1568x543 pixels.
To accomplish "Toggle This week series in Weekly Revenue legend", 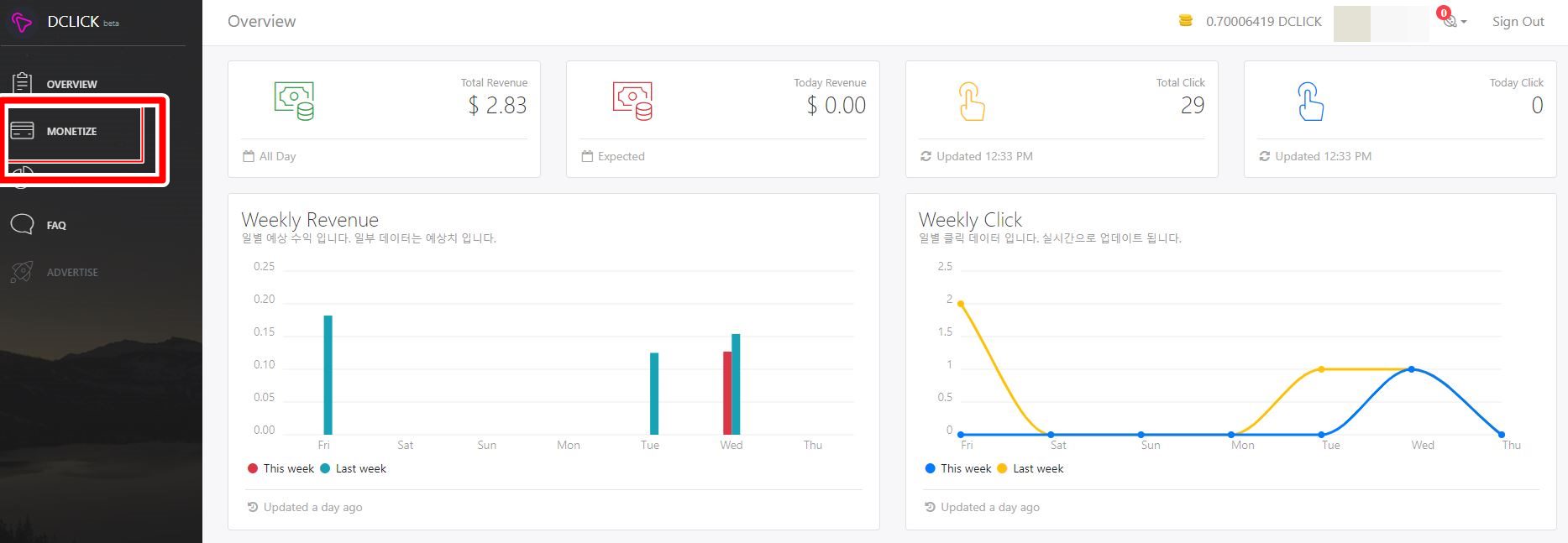I will pyautogui.click(x=281, y=468).
